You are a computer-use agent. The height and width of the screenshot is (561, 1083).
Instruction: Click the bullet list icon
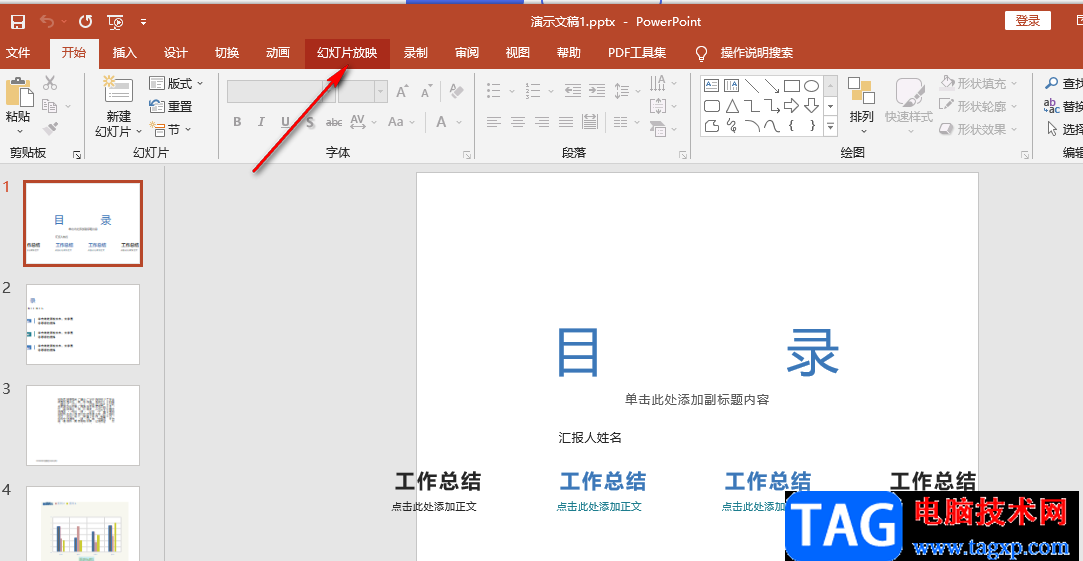pyautogui.click(x=494, y=90)
